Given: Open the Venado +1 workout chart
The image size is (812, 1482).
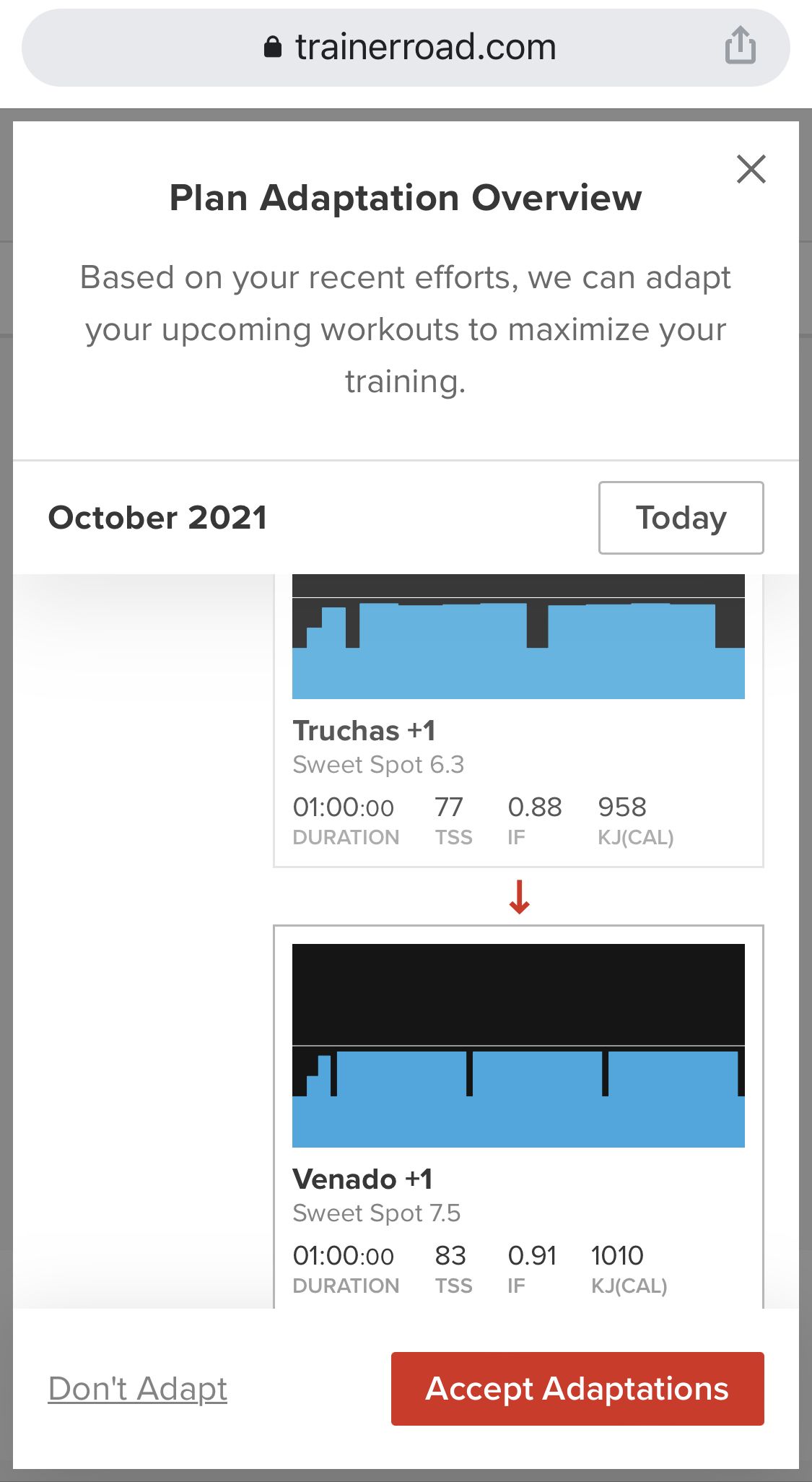Looking at the screenshot, I should coord(518,1046).
